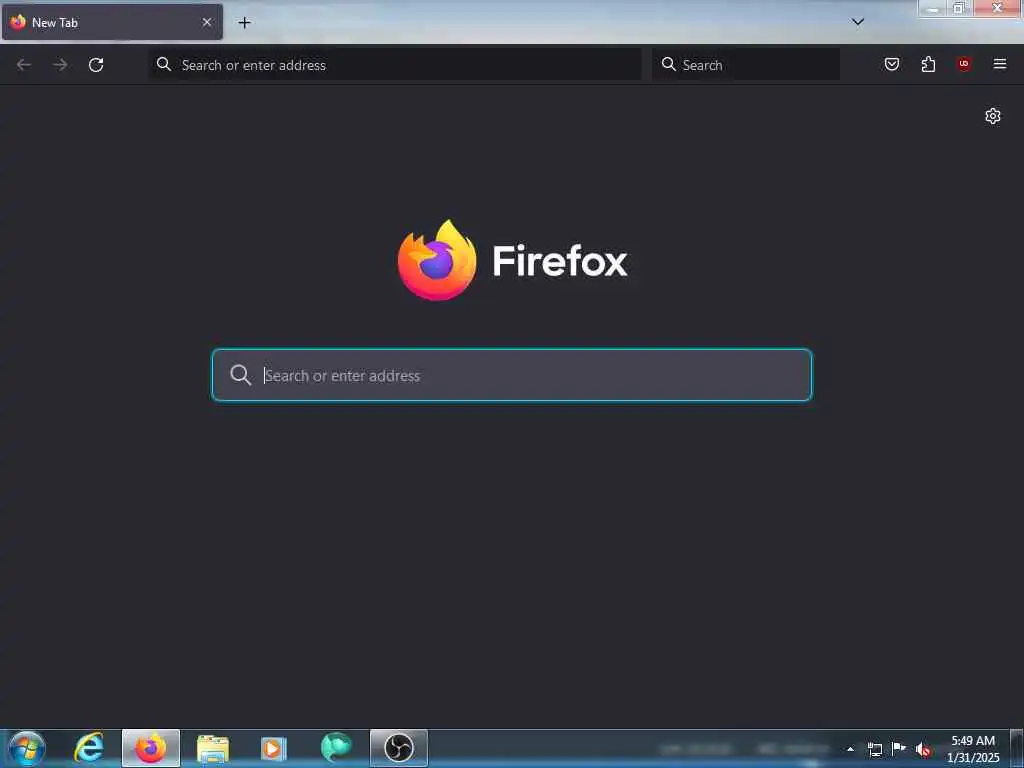This screenshot has height=768, width=1024.
Task: Reload the current page
Action: pos(96,65)
